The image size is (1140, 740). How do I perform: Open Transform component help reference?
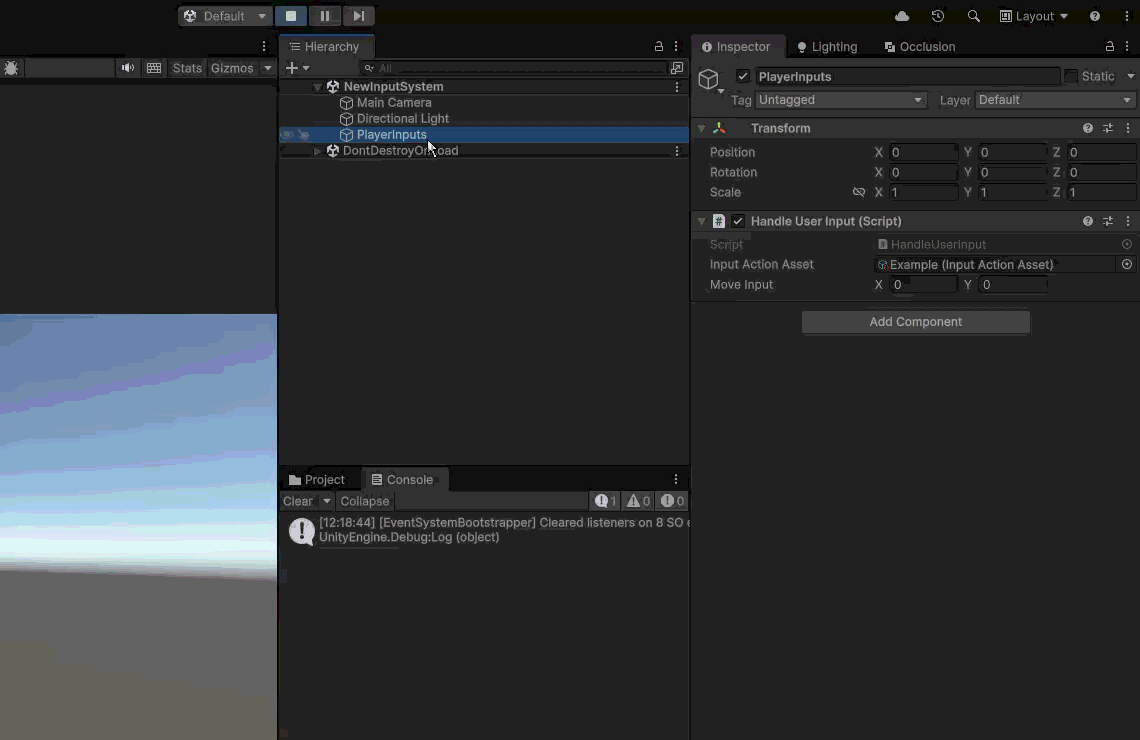[x=1088, y=129]
